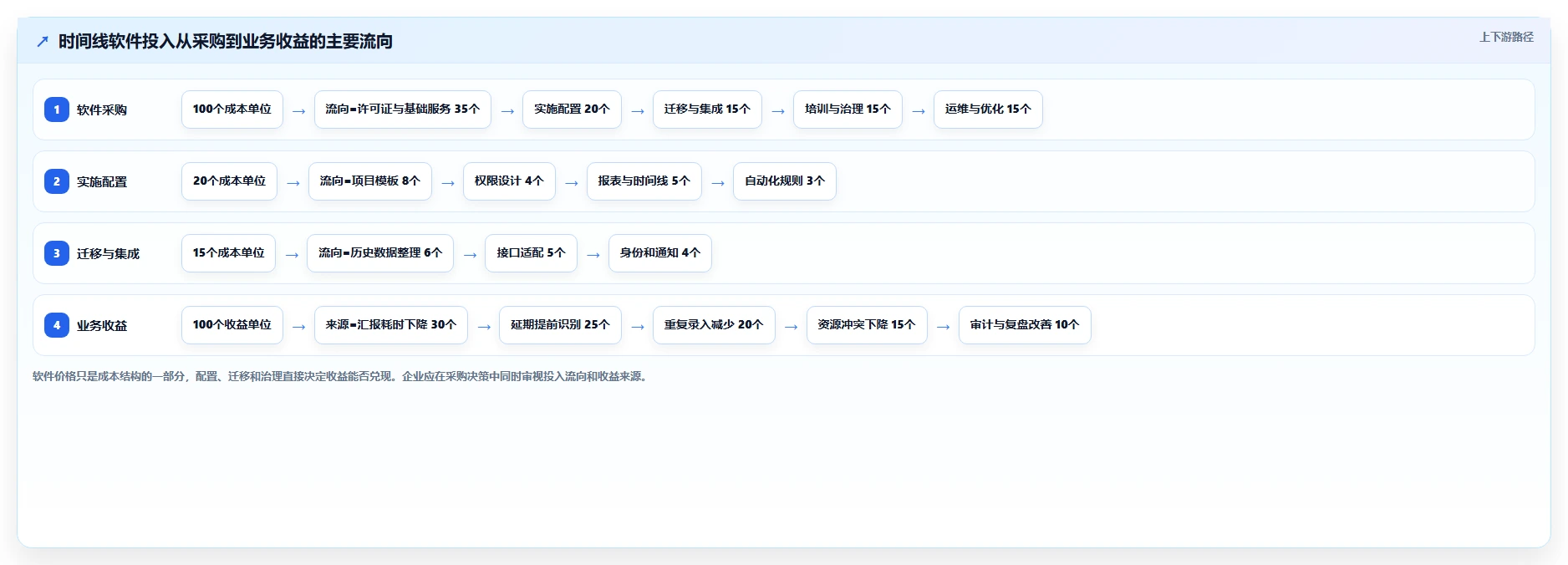Click the 资源冲突下降 15个 chip
The width and height of the screenshot is (1568, 565).
(867, 325)
